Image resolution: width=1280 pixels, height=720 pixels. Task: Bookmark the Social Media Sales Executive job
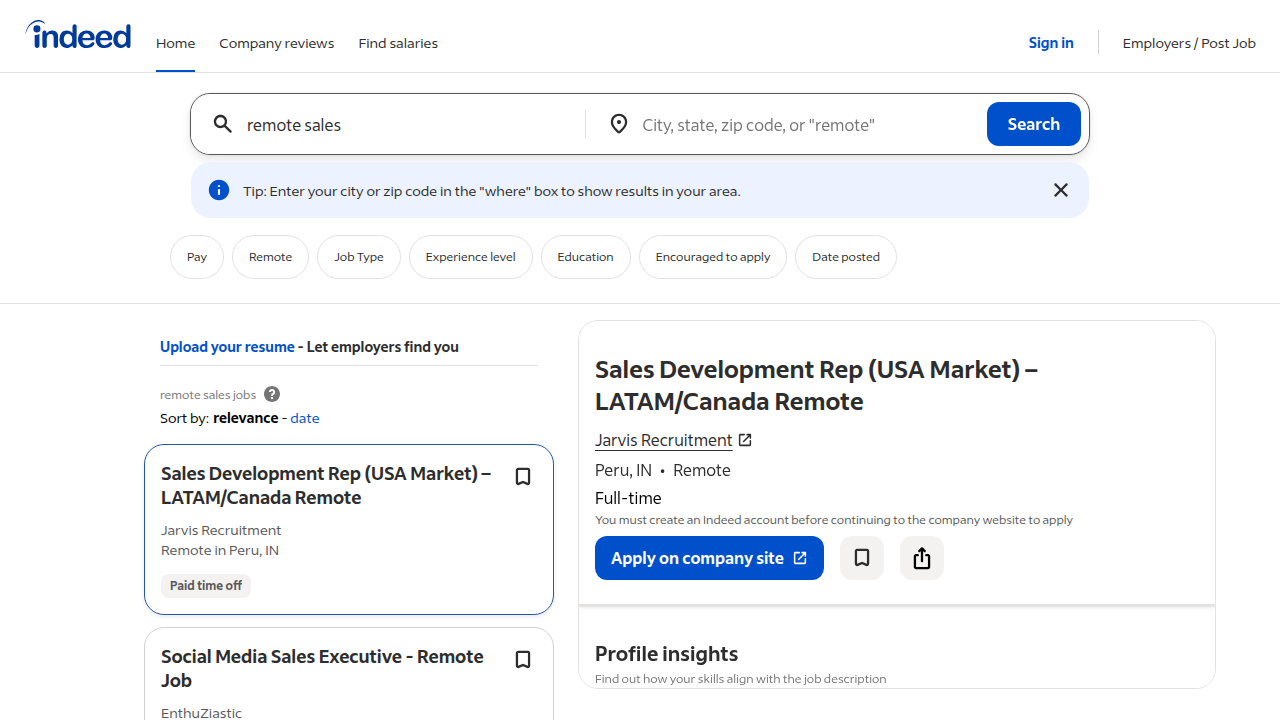coord(523,660)
